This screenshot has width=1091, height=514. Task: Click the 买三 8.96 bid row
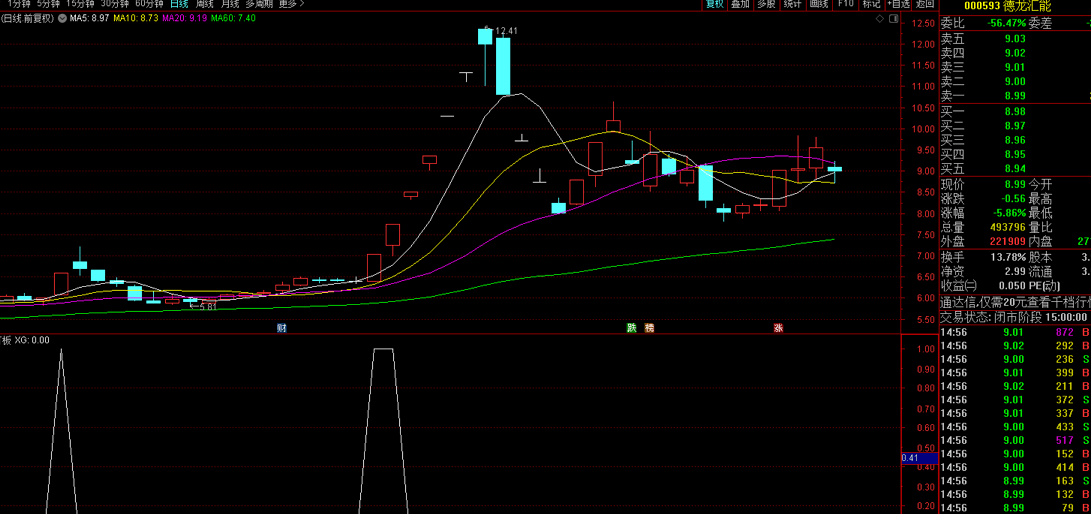(x=1015, y=140)
